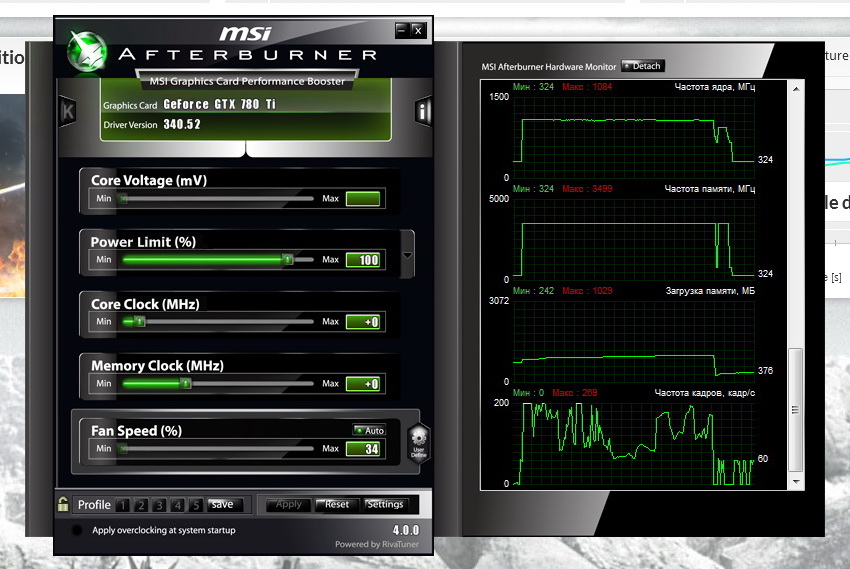Click the core frequency graph
Screen dimensions: 850x569
pyautogui.click(x=634, y=137)
